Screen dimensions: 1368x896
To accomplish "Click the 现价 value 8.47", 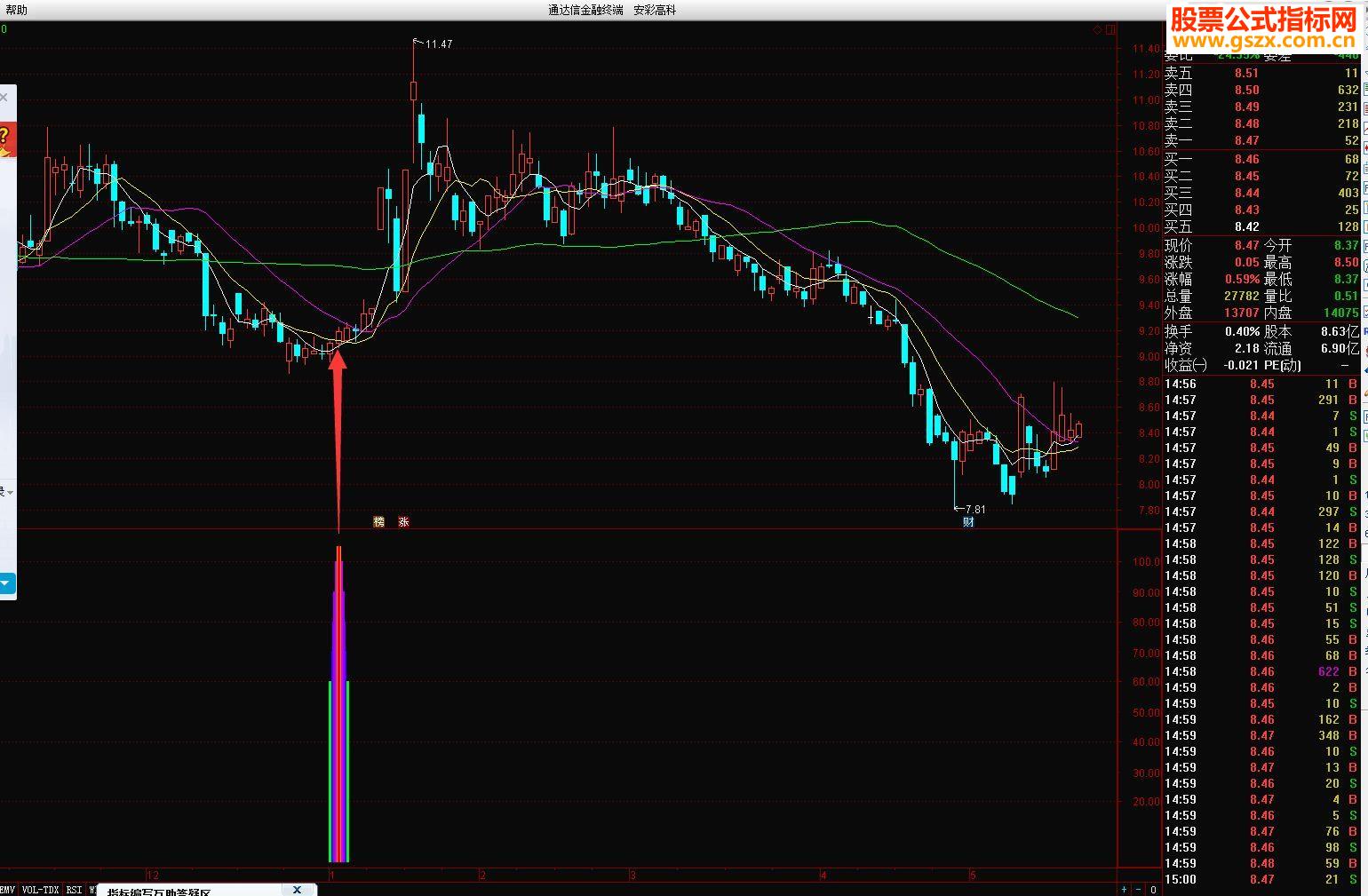I will [x=1246, y=245].
